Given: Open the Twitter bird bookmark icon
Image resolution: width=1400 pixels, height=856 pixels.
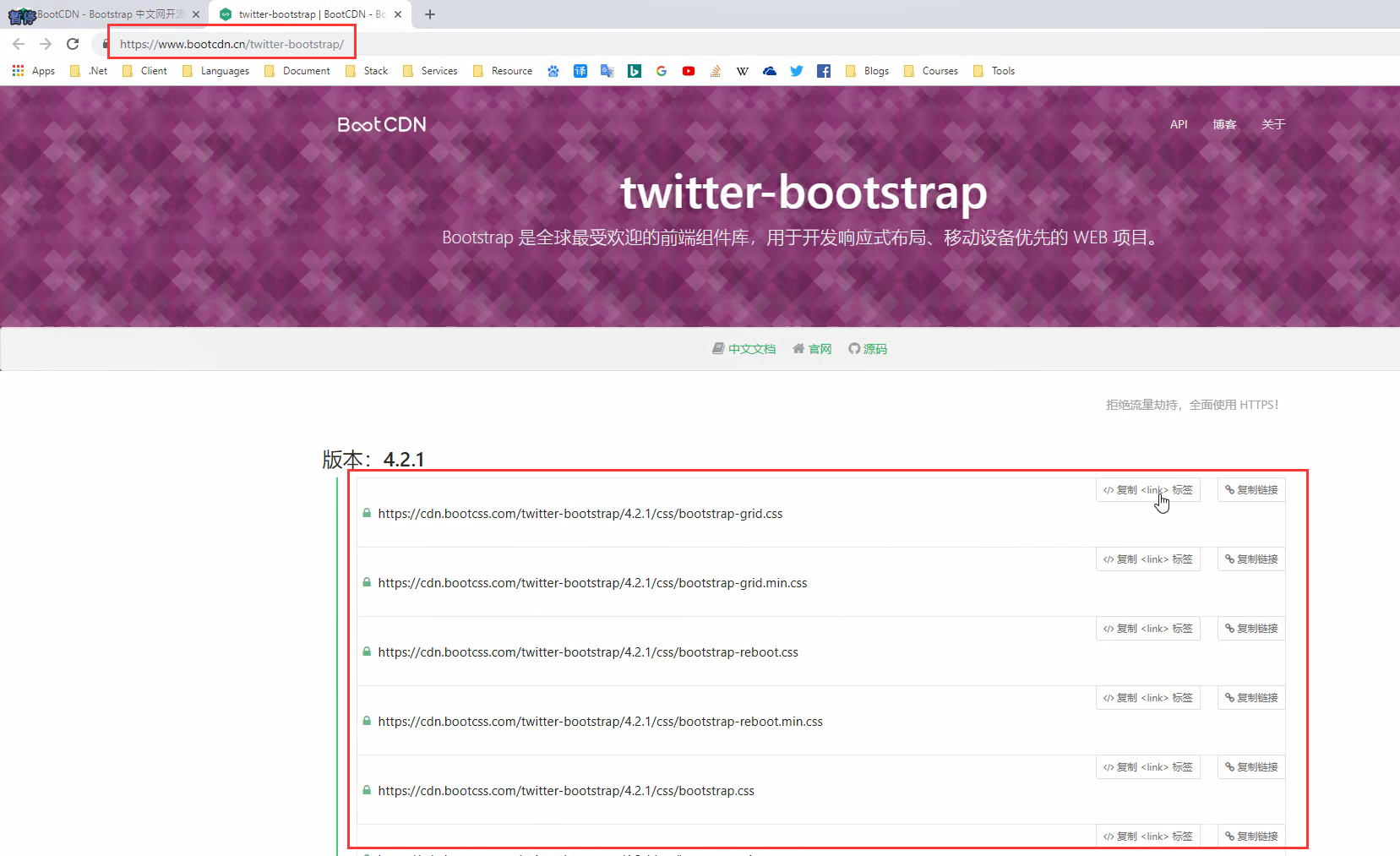Looking at the screenshot, I should (797, 71).
